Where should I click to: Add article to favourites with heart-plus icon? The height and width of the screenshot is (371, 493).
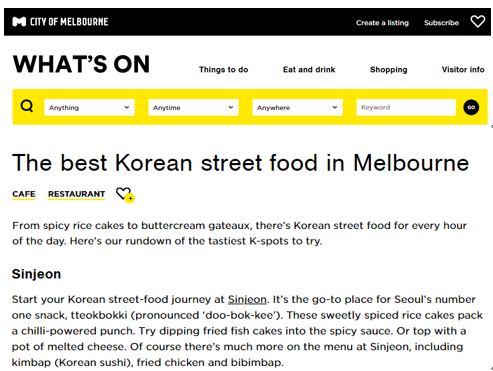point(125,194)
